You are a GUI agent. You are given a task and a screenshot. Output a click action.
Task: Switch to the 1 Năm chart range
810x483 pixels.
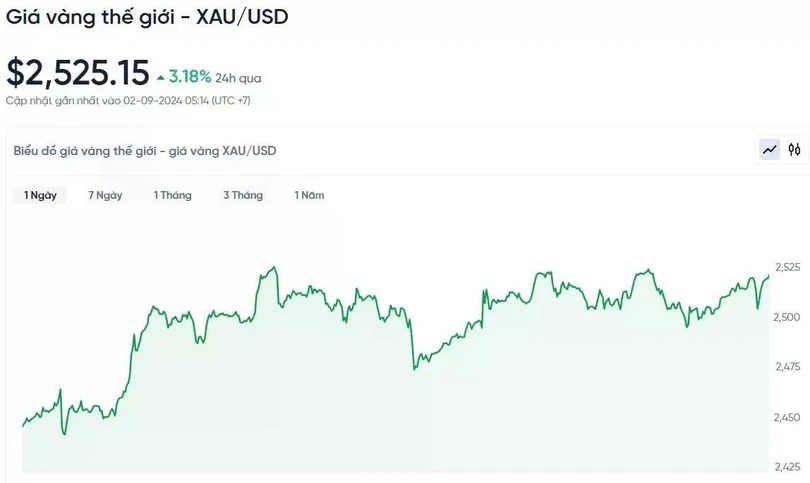309,195
